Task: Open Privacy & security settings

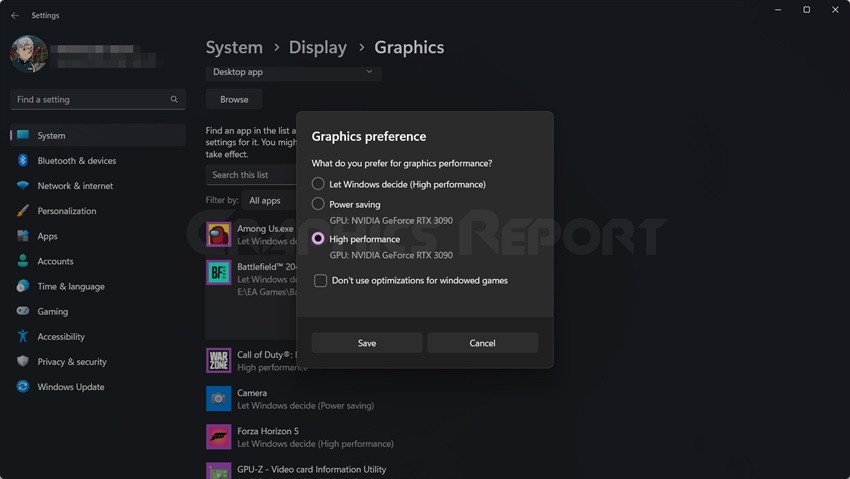Action: tap(98, 361)
